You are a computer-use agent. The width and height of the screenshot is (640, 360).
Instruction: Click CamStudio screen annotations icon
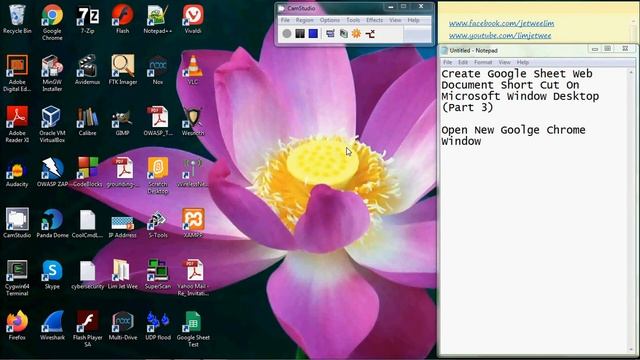[x=343, y=33]
